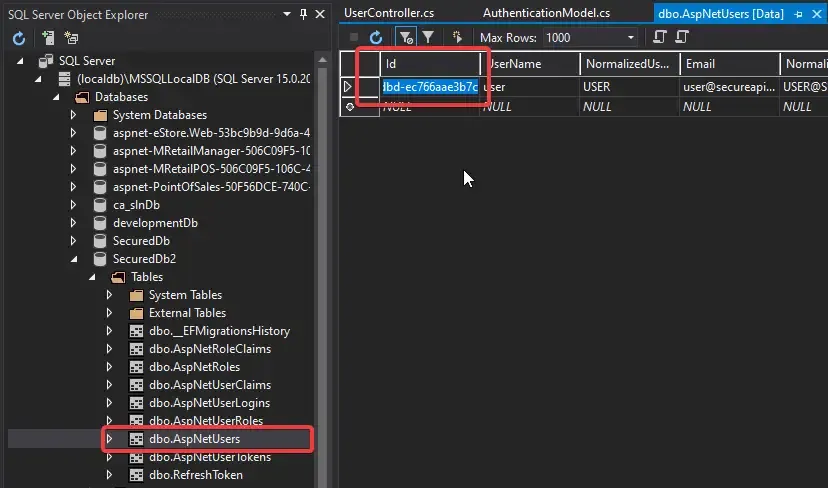Click the NULL cell under Email column

729,107
